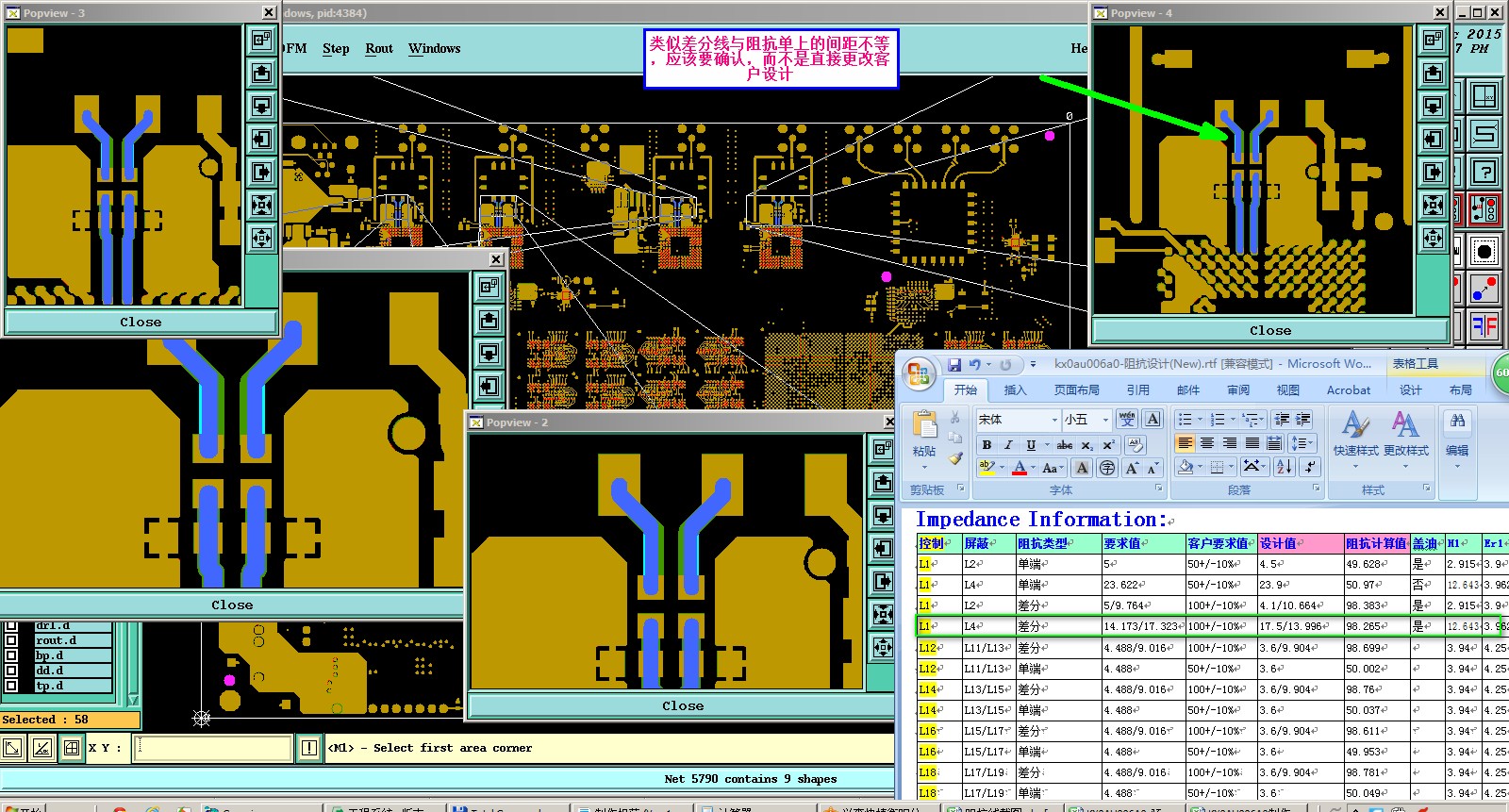1509x812 pixels.
Task: Toggle strikethrough formatting in Word
Action: 1065,444
